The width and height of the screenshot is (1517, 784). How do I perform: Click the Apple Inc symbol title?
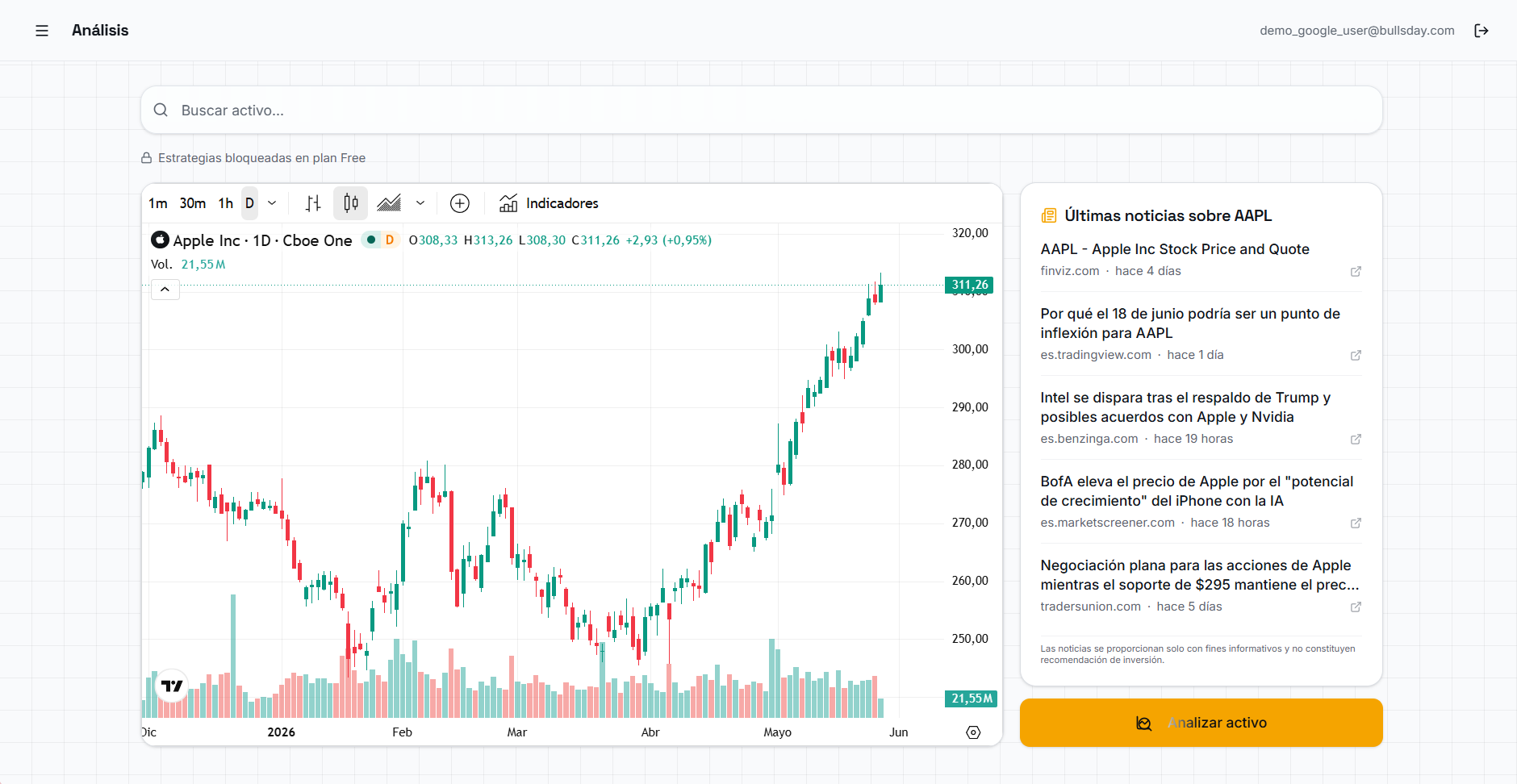click(x=262, y=240)
